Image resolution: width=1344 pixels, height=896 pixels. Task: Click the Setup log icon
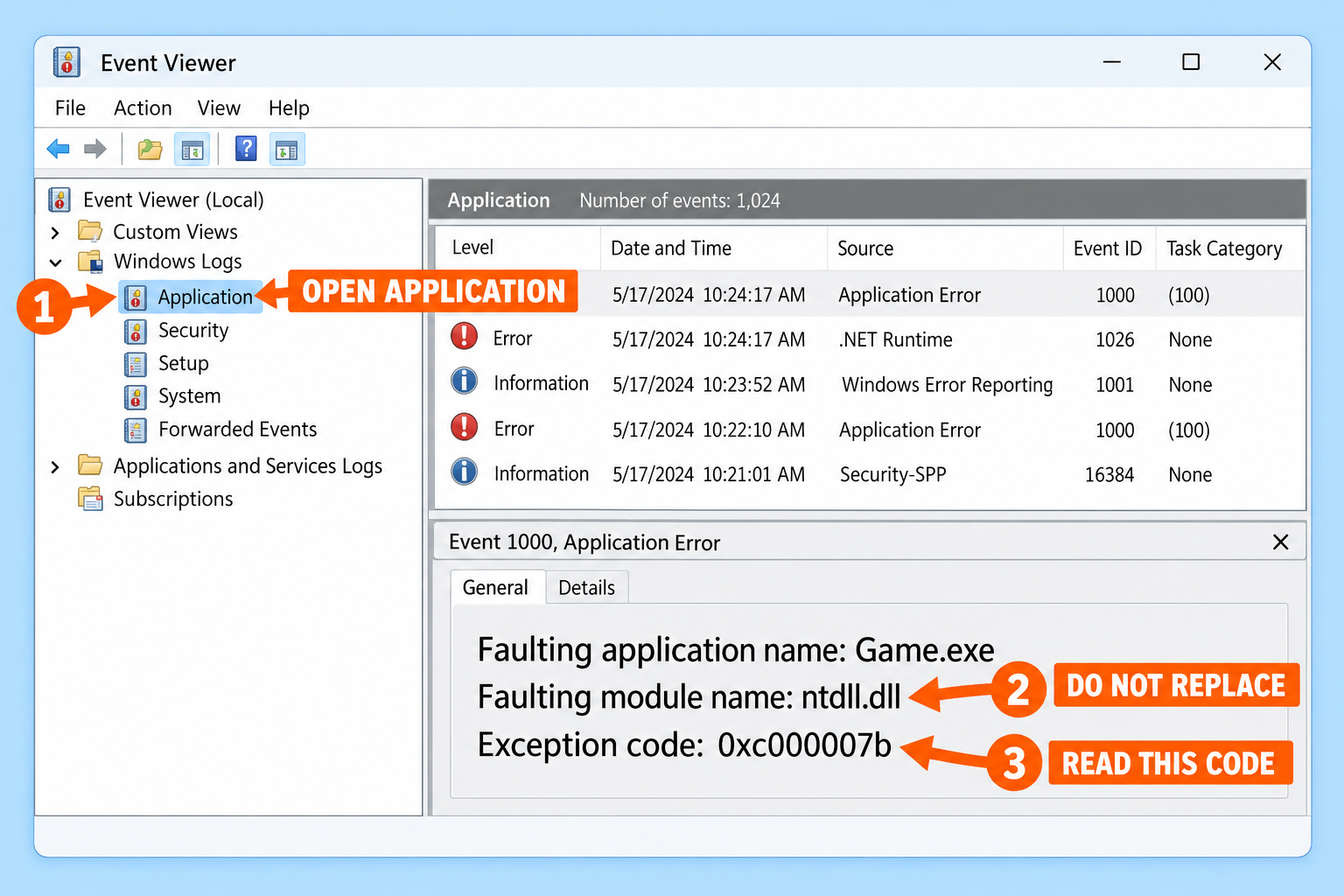135,364
